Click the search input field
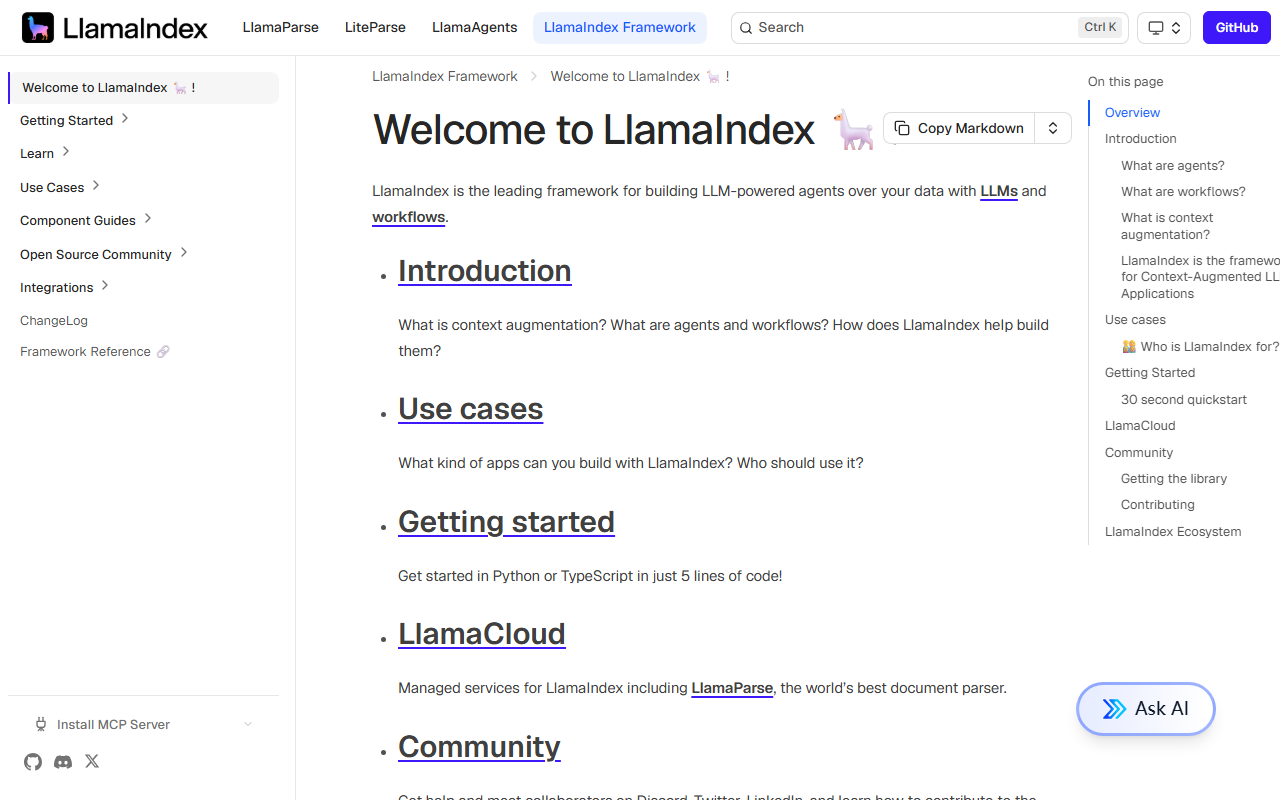This screenshot has height=800, width=1280. pos(930,28)
